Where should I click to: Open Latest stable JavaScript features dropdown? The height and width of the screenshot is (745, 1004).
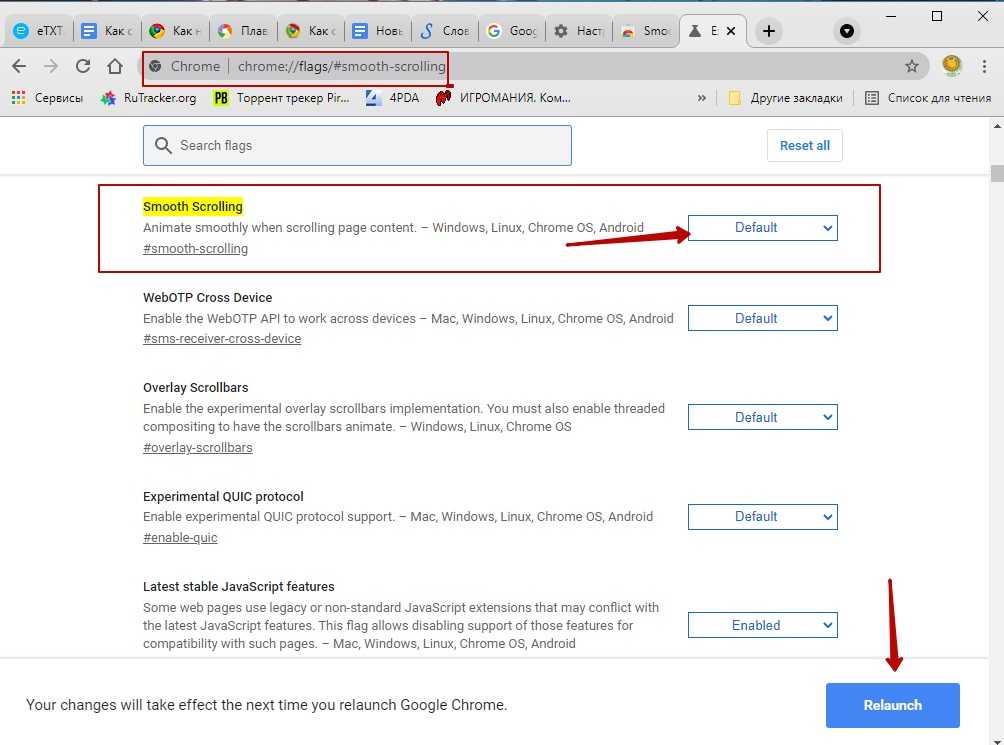tap(762, 625)
